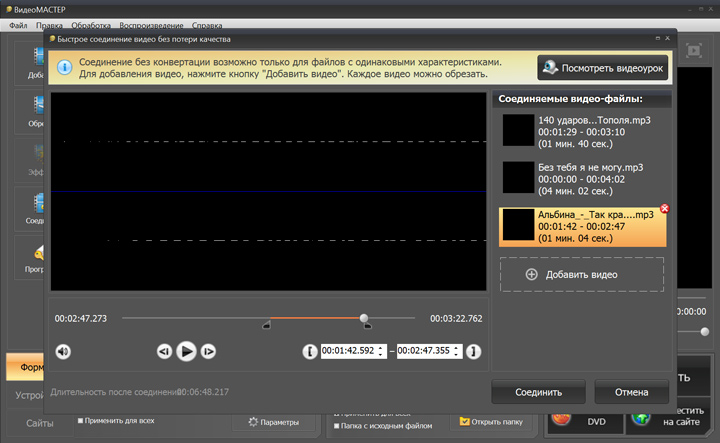Click the orange trimmed segment of the timeline
Screen dimensions: 720x443
click(315, 318)
